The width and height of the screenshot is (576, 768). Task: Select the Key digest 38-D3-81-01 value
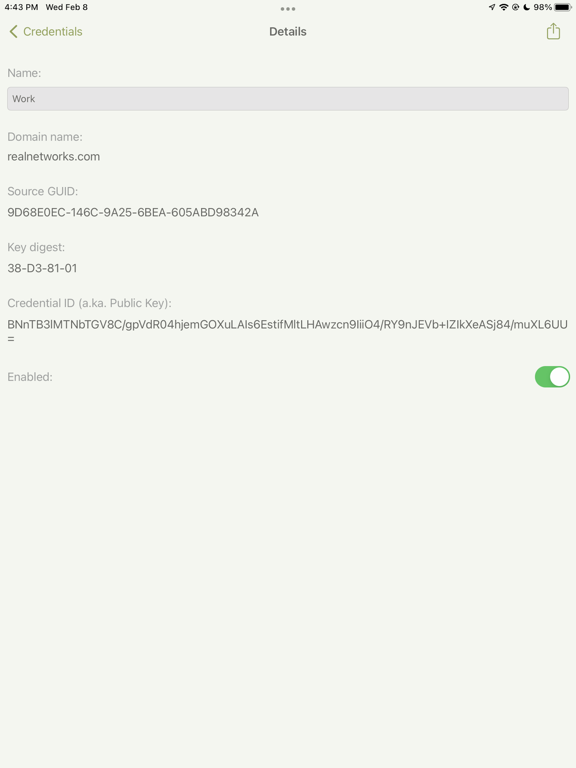pos(42,268)
